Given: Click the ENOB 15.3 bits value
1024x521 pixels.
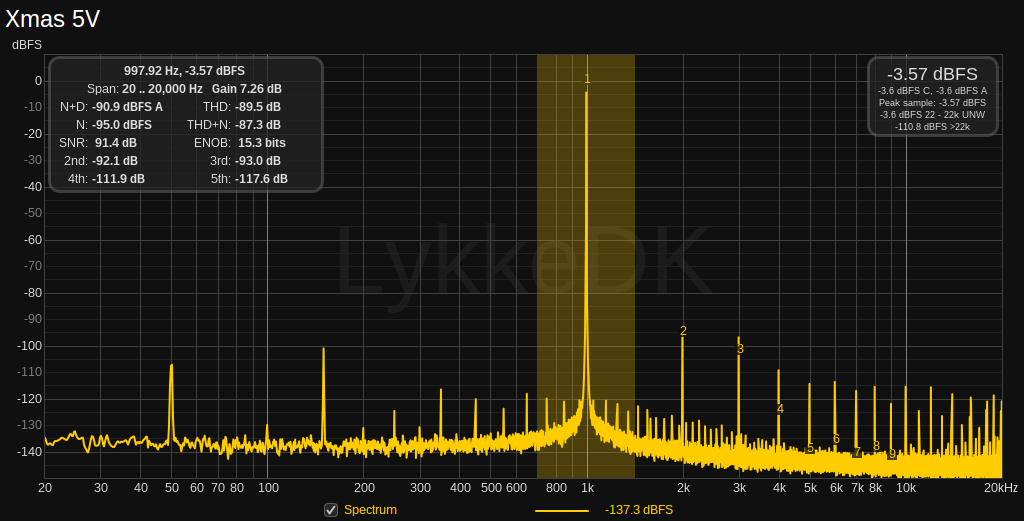Looking at the screenshot, I should pos(262,142).
